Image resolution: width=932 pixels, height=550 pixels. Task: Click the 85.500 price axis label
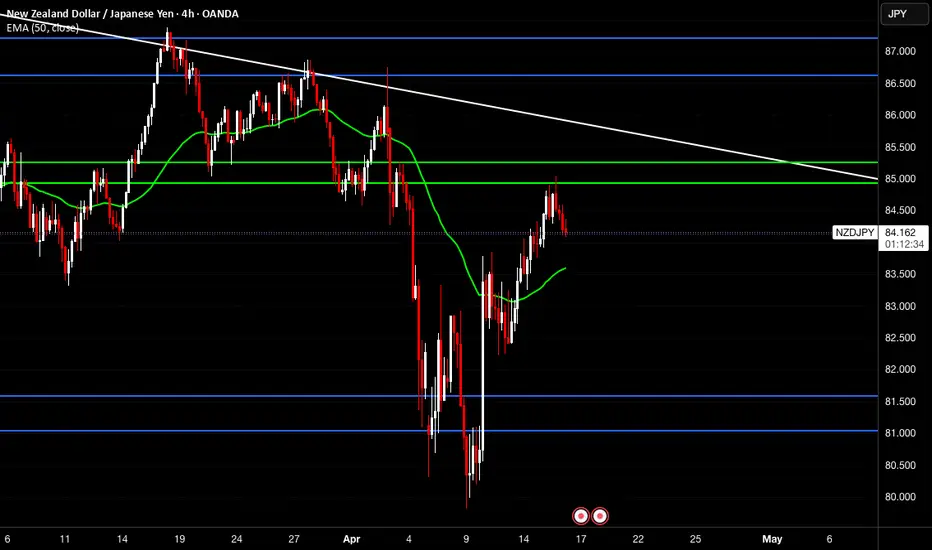tap(900, 147)
